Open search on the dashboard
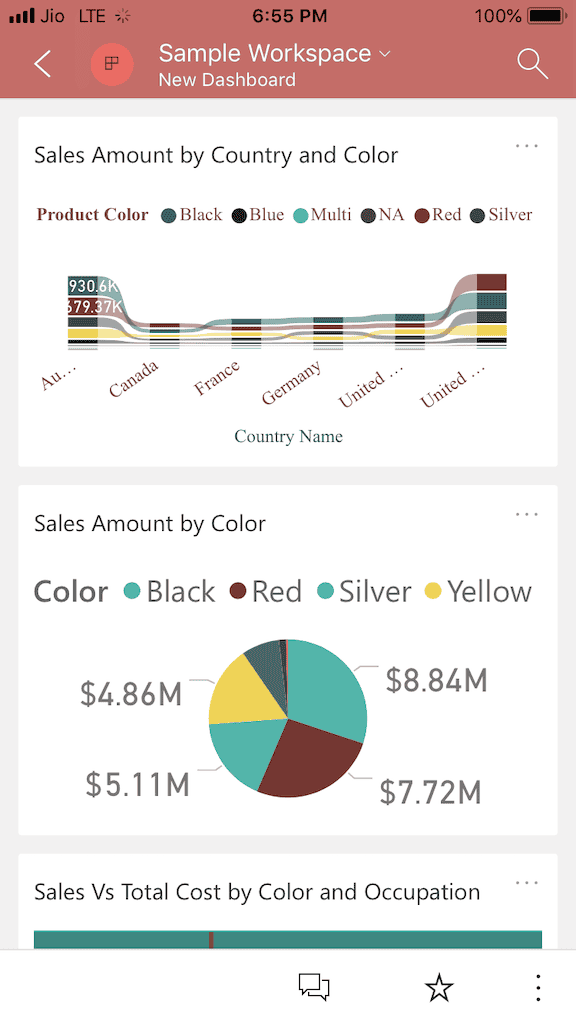This screenshot has height=1024, width=576. coord(532,63)
